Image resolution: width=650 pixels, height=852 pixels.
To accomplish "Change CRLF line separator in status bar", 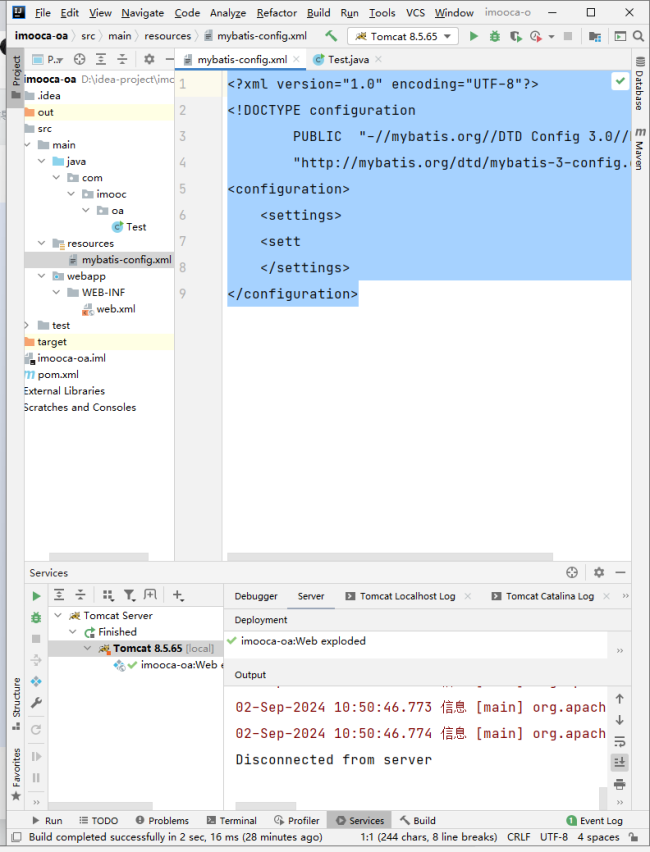I will [518, 837].
